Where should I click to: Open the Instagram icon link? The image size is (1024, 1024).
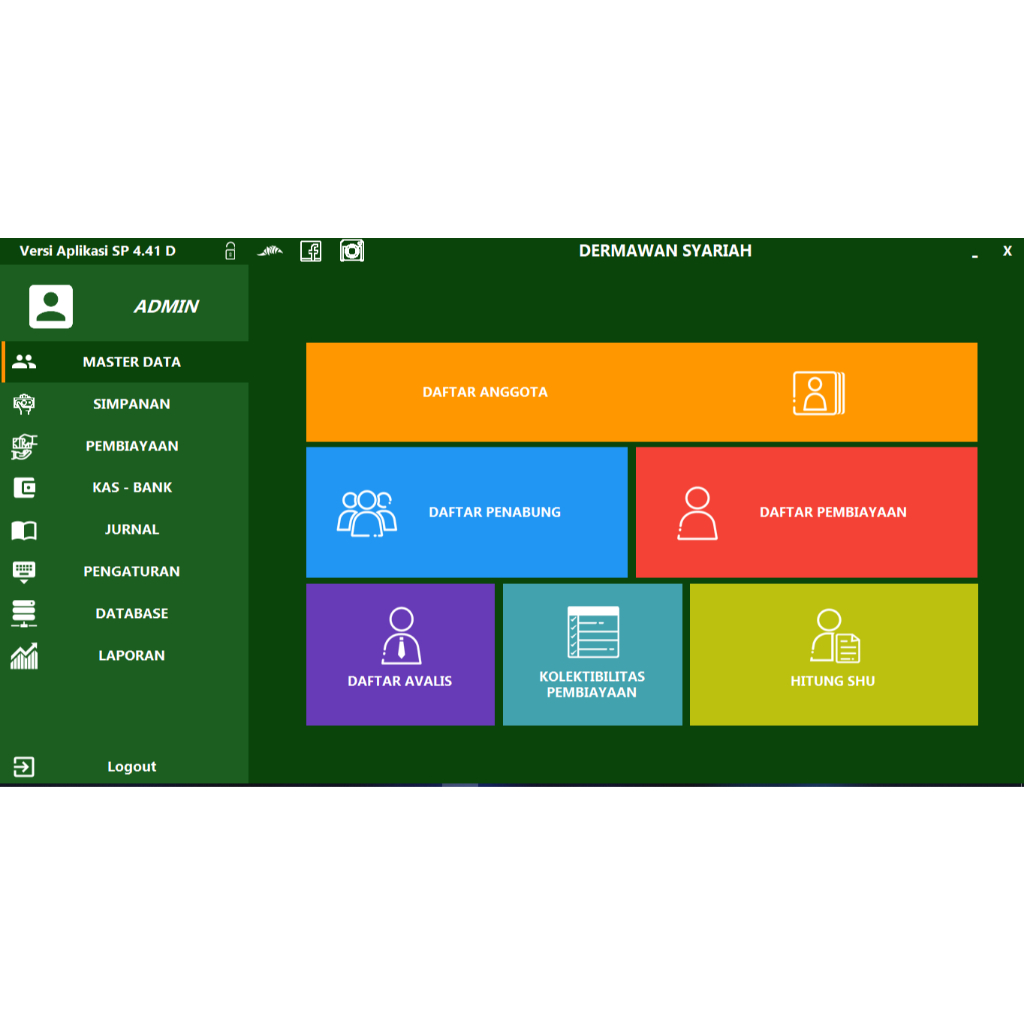tap(352, 251)
